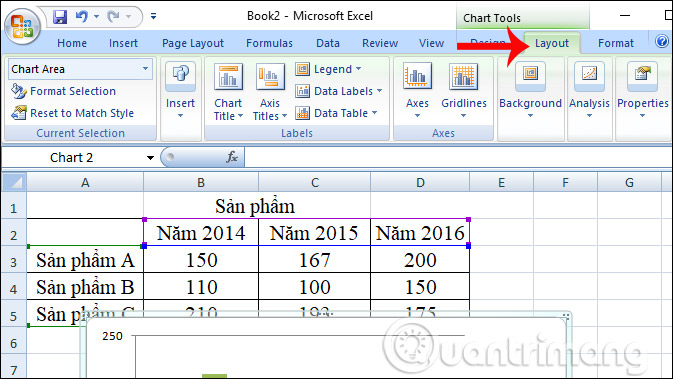Screen dimensions: 673x379
Task: Click the chart's 250 axis label
Action: (x=112, y=336)
